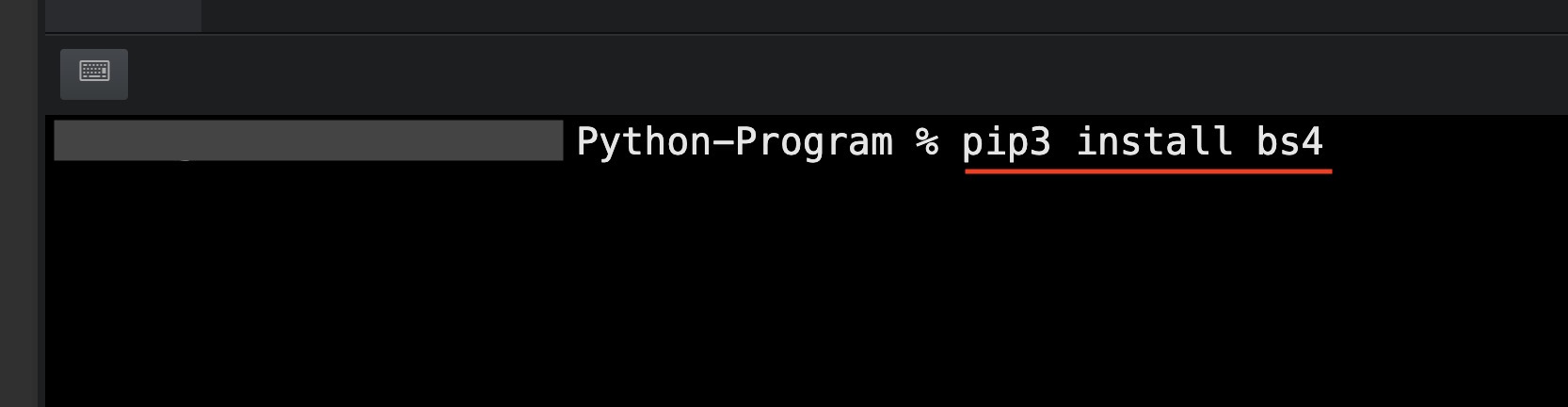Click bs4 at the end of the command
1568x407 pixels.
coord(1289,142)
